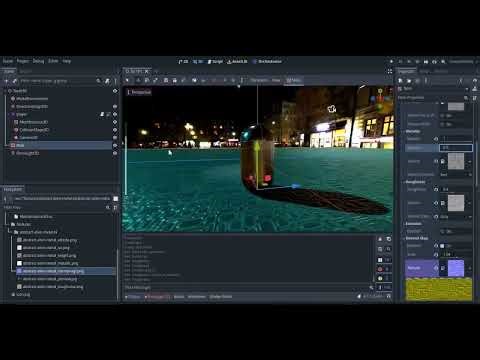This screenshot has width=480, height=360.
Task: Open the AssetLib workspace
Action: (237, 61)
